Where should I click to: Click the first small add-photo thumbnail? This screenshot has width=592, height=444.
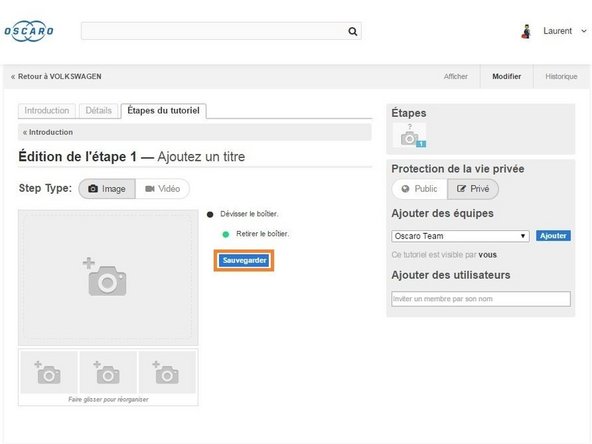(49, 372)
